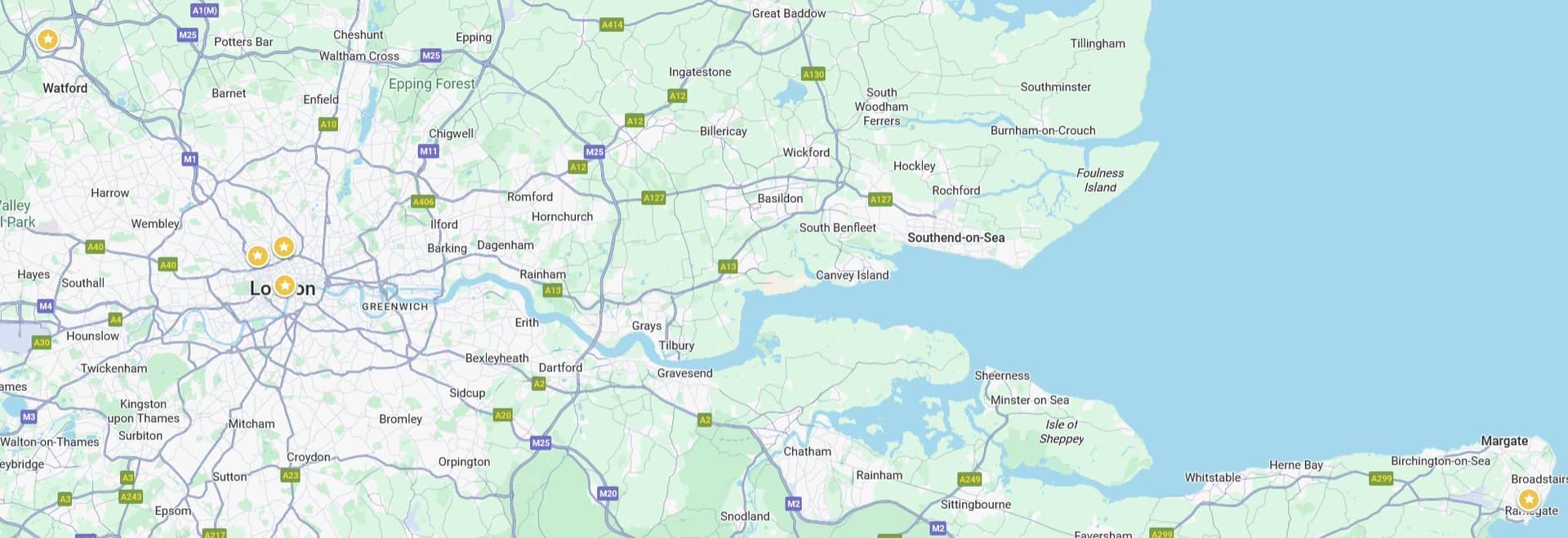This screenshot has height=538, width=1568.
Task: Click the A249 road shield near Sittingbourne
Action: point(969,479)
